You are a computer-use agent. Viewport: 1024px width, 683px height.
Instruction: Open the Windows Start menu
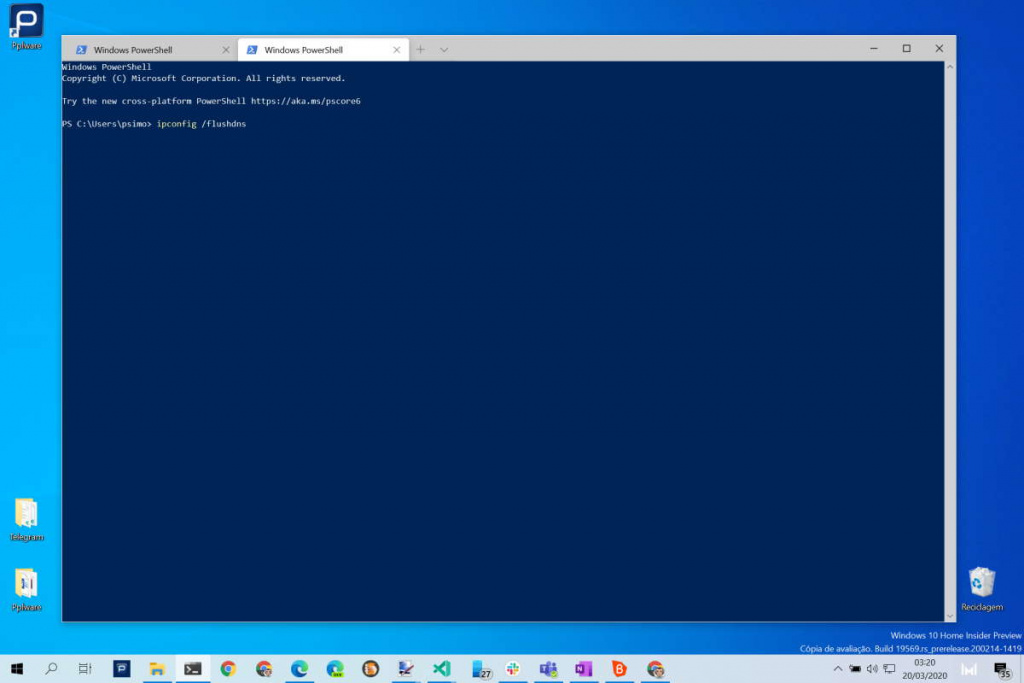point(17,669)
